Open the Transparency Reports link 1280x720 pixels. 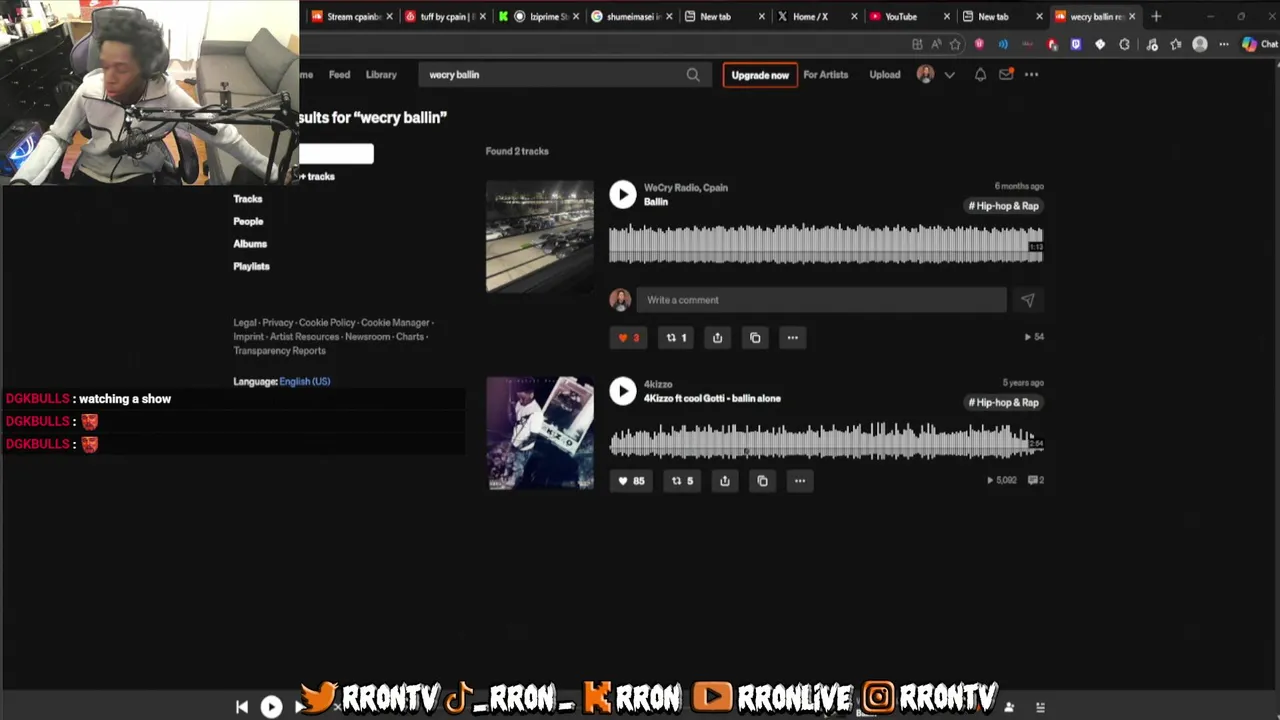pyautogui.click(x=279, y=351)
